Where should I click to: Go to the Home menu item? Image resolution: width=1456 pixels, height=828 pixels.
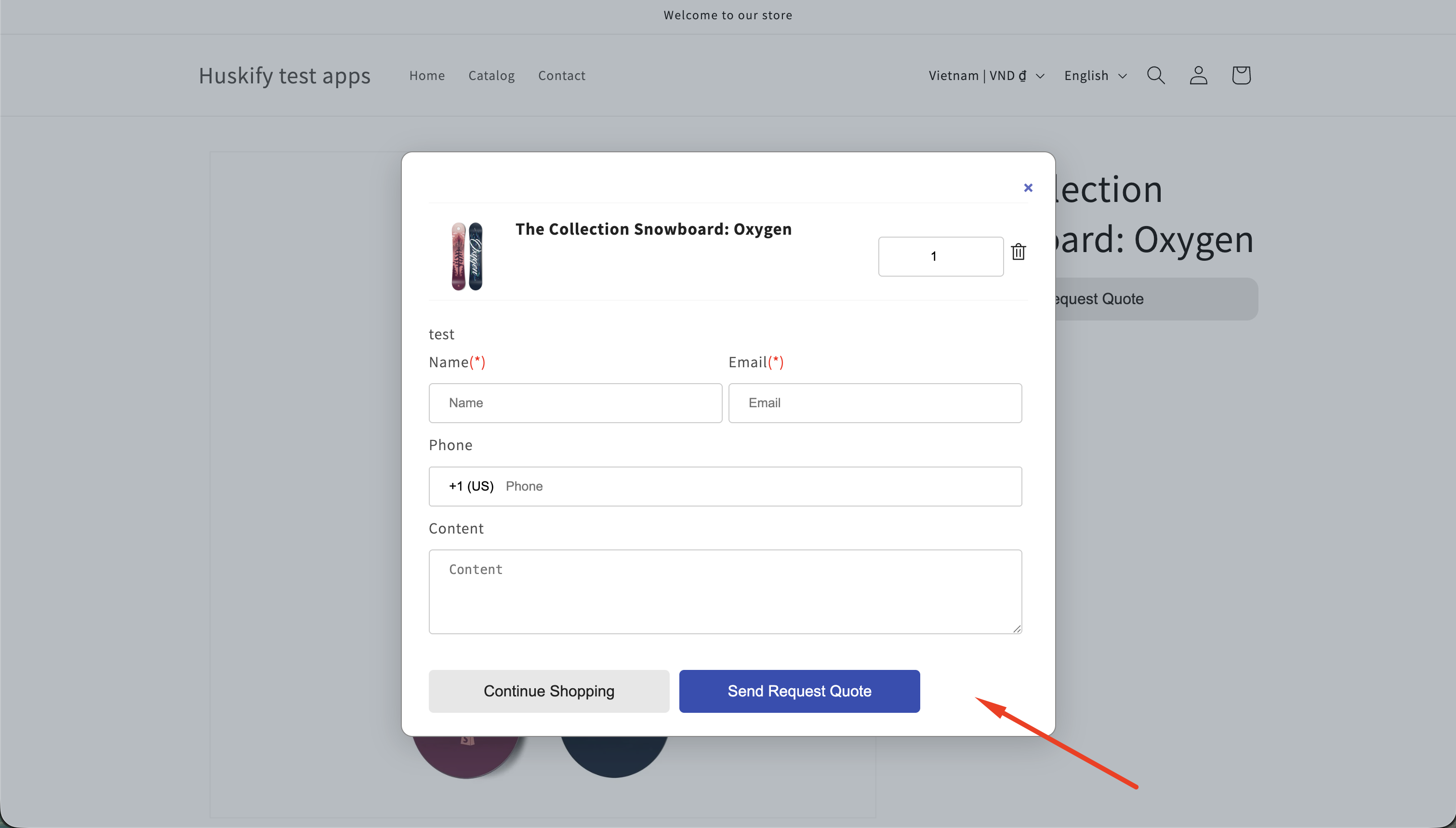tap(427, 76)
